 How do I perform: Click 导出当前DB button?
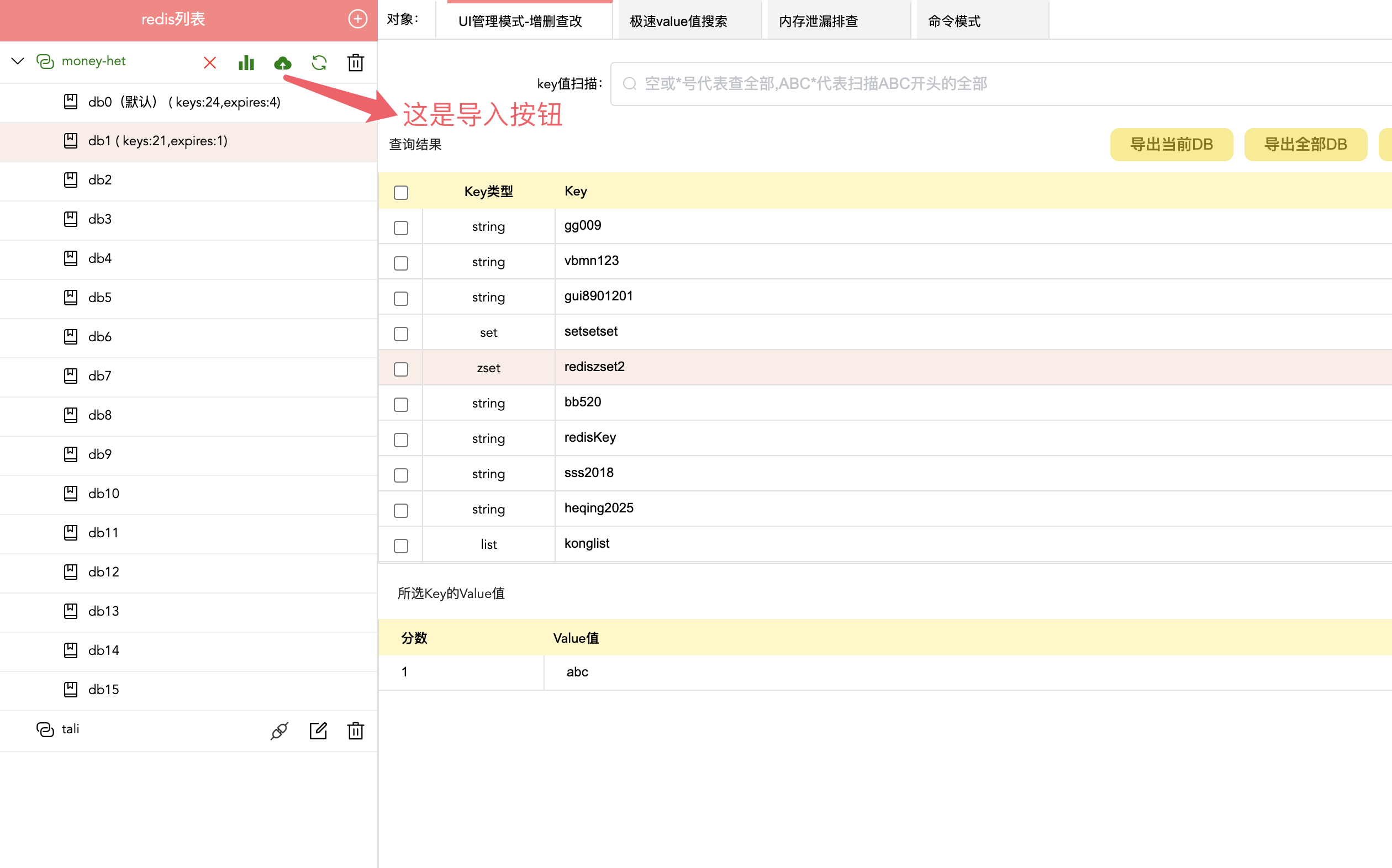click(1171, 144)
